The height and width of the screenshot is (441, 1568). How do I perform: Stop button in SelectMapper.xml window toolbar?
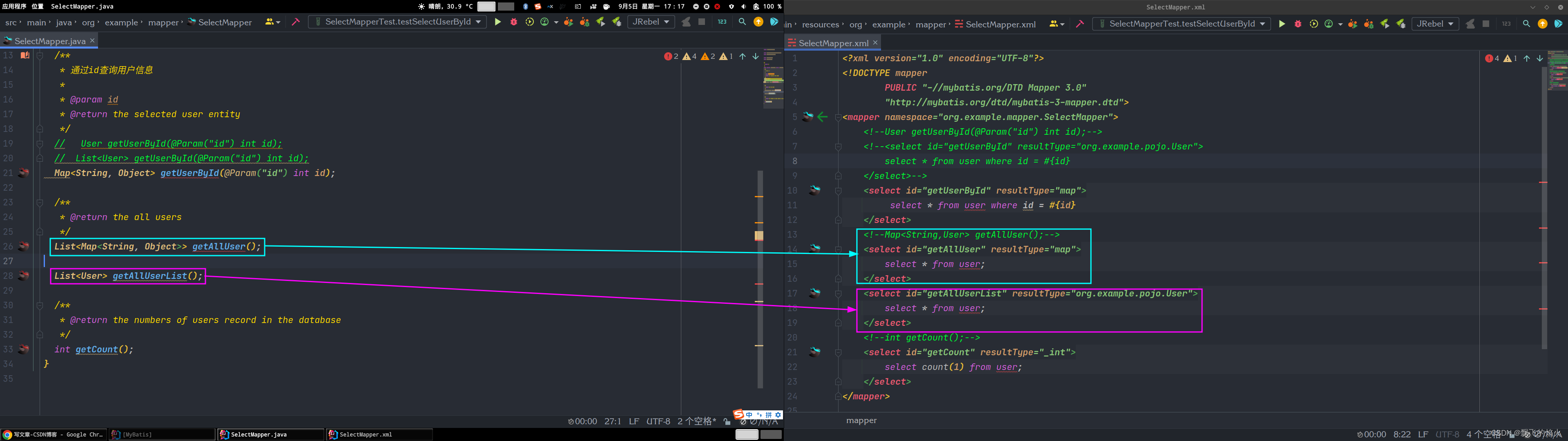pyautogui.click(x=1486, y=24)
